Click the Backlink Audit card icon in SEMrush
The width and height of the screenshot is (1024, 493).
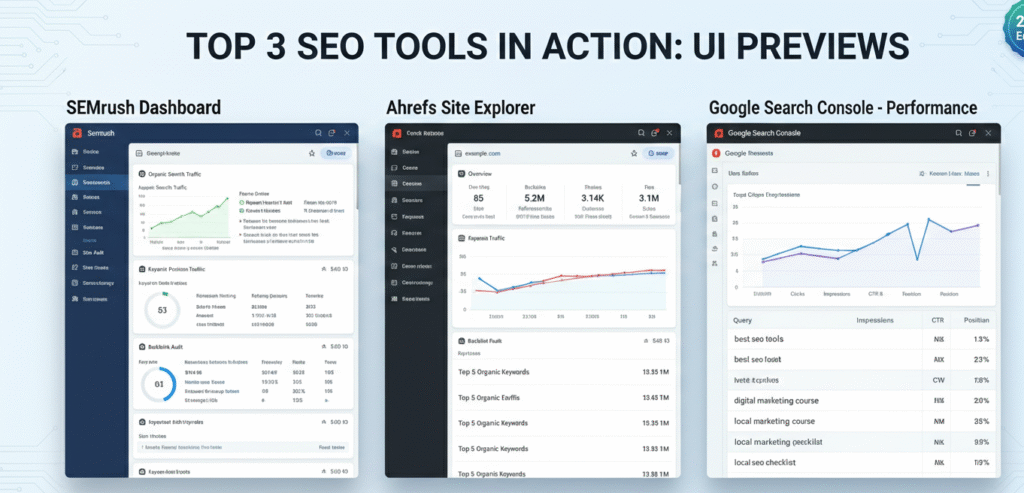click(x=141, y=347)
